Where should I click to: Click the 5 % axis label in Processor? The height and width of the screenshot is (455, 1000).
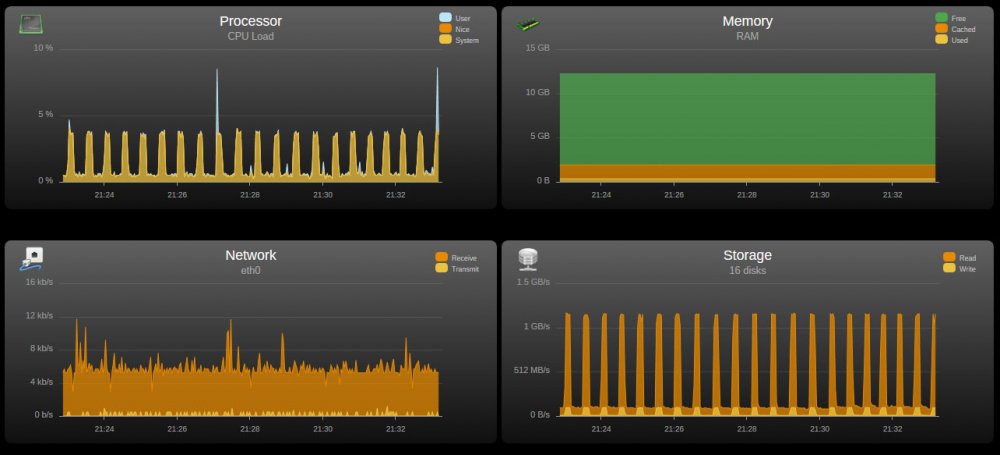click(45, 115)
